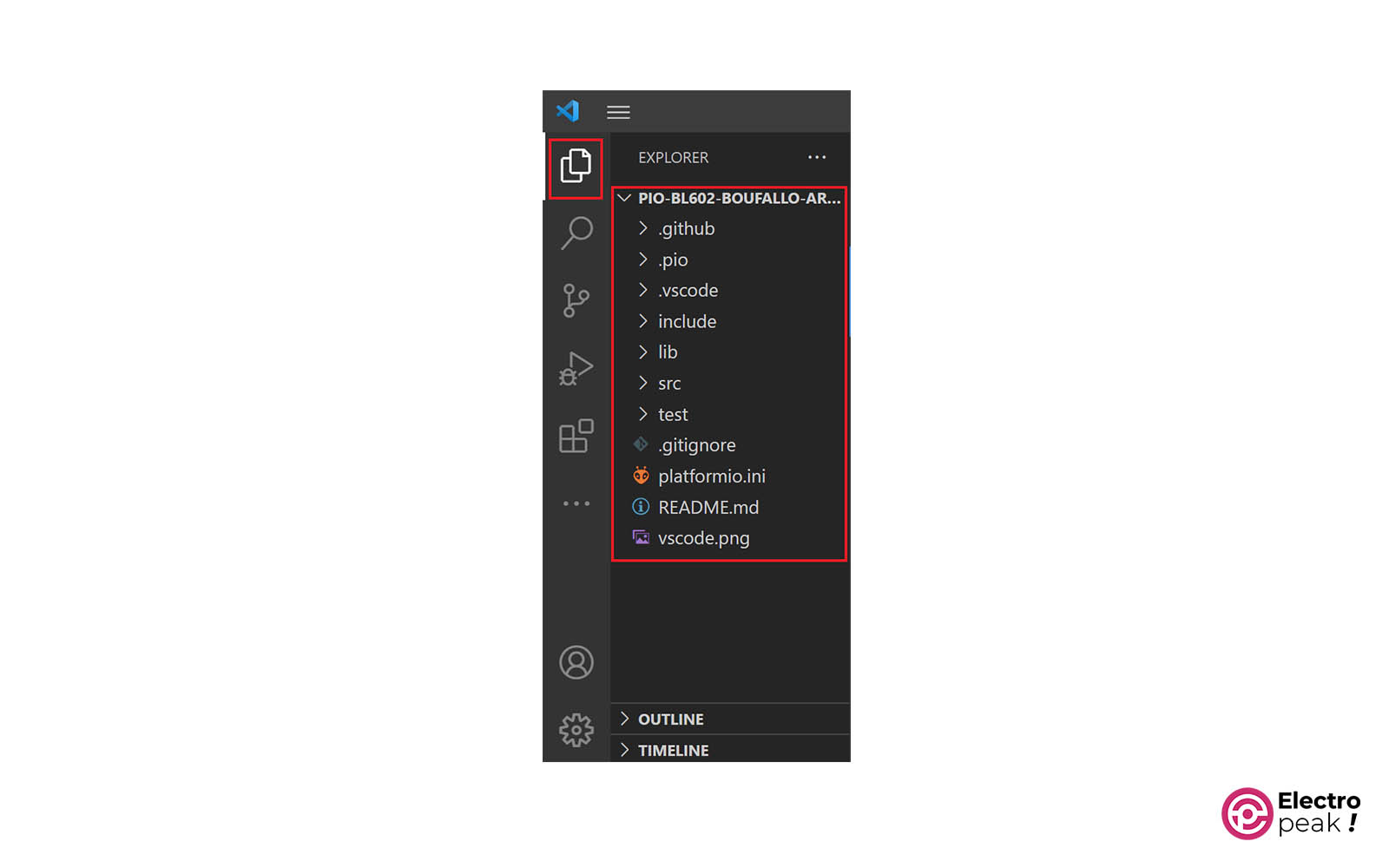
Task: Show additional views via activity bar ellipsis
Action: (576, 503)
